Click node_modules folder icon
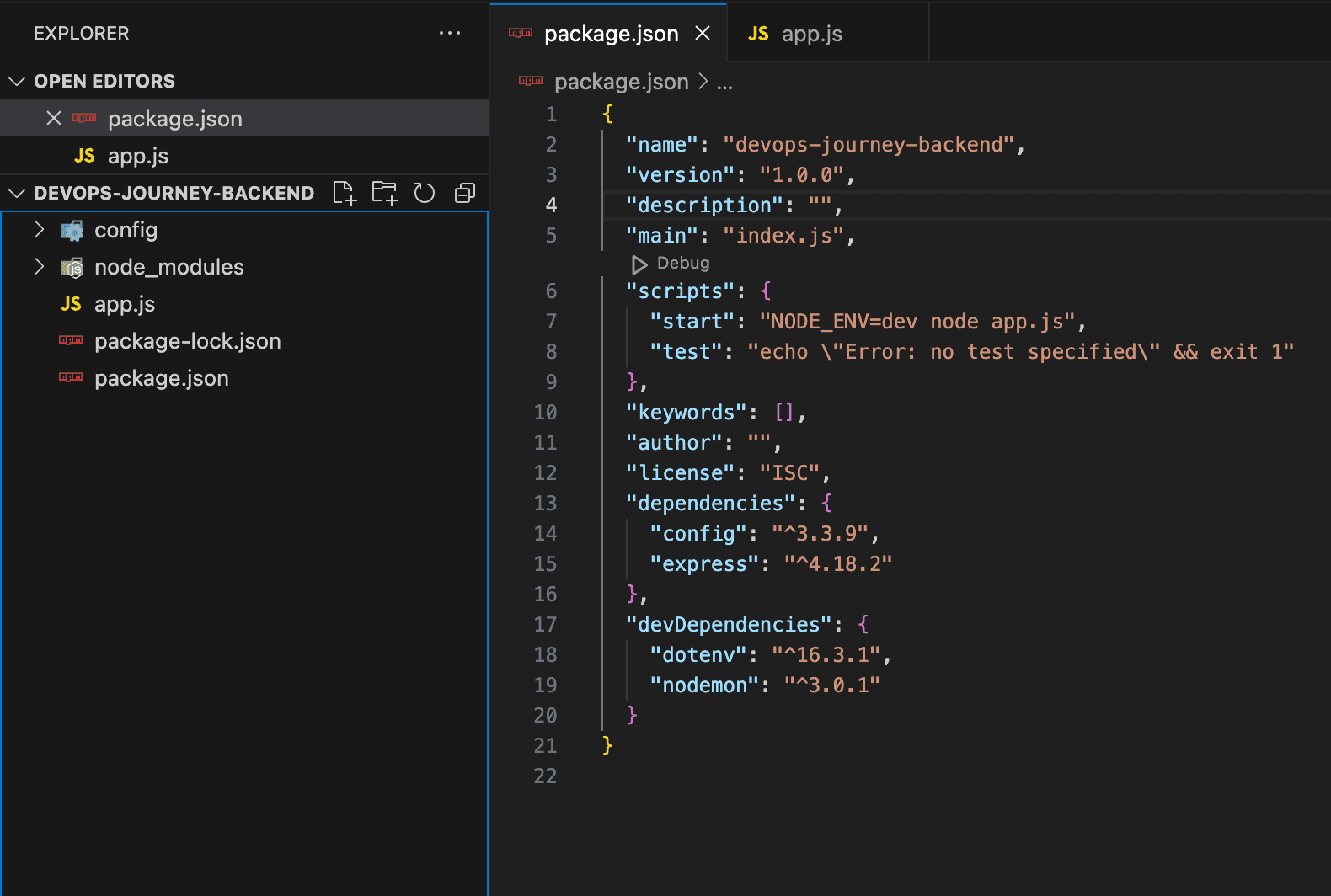This screenshot has height=896, width=1331. (72, 267)
